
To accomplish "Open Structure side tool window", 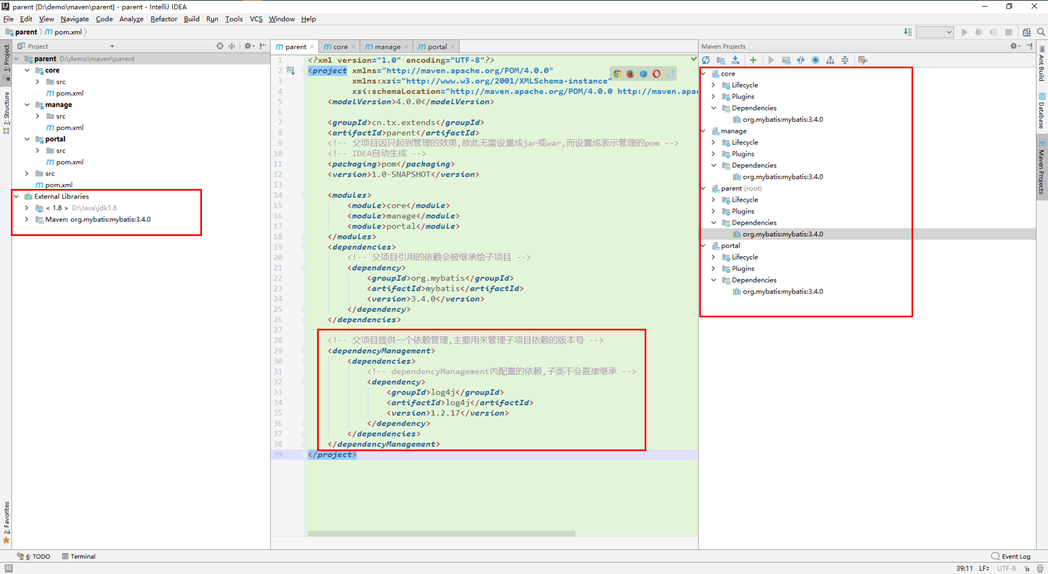I will click(x=6, y=112).
